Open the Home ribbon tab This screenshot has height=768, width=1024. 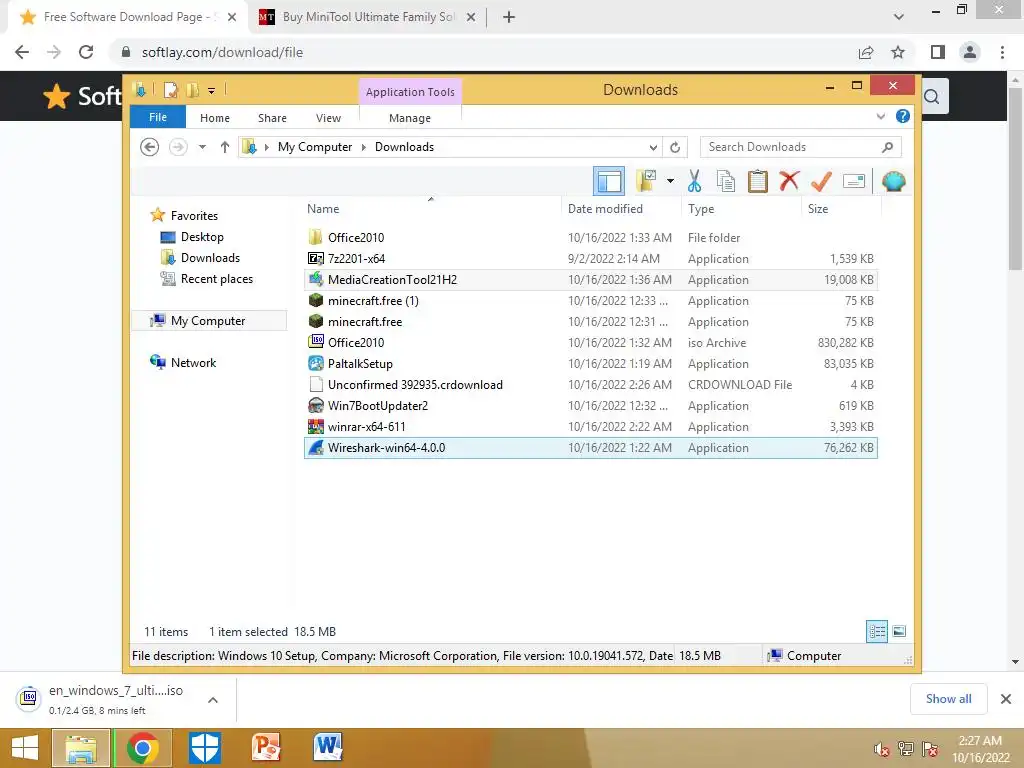[215, 118]
